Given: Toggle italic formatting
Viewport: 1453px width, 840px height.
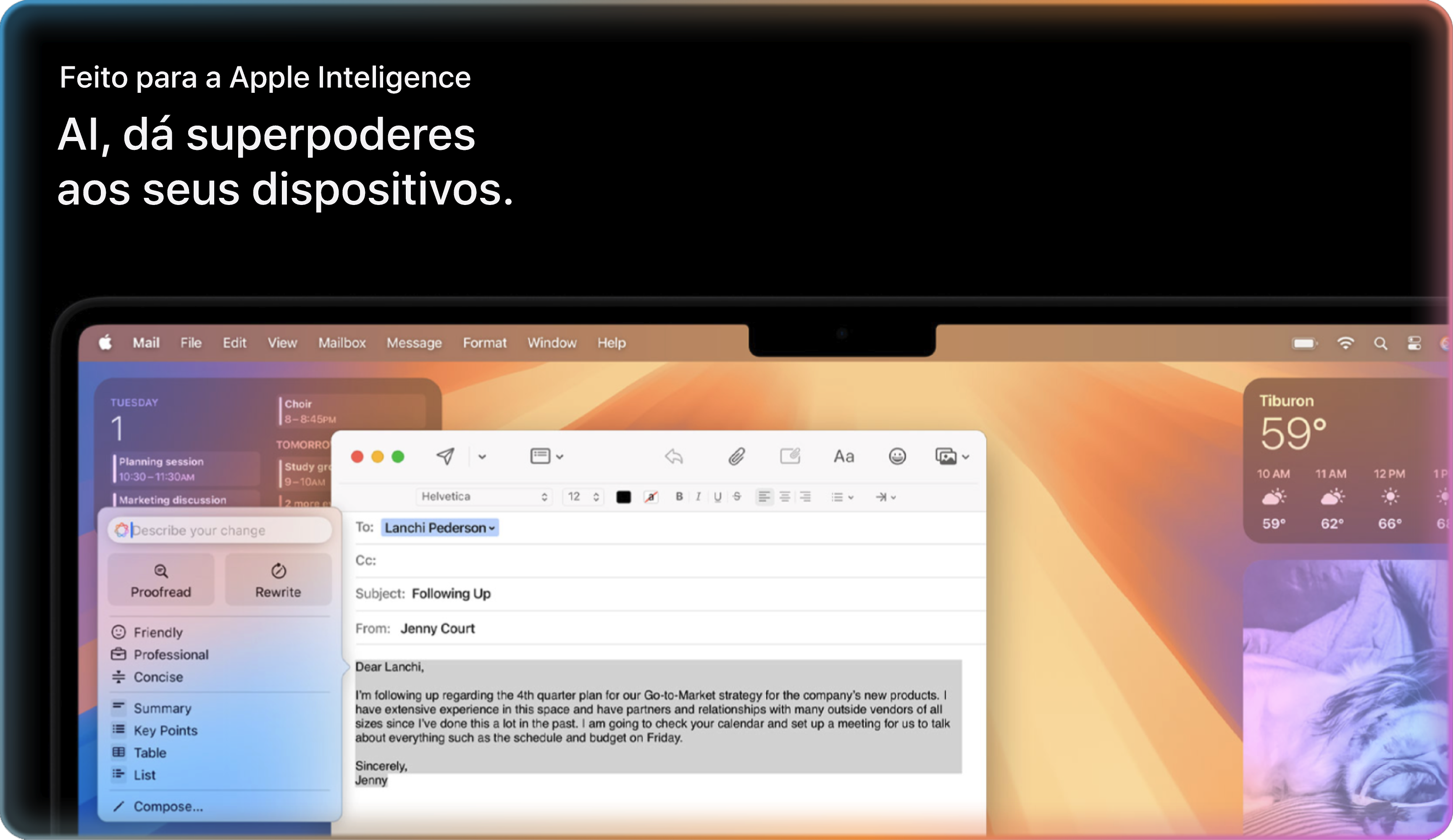Looking at the screenshot, I should point(698,496).
